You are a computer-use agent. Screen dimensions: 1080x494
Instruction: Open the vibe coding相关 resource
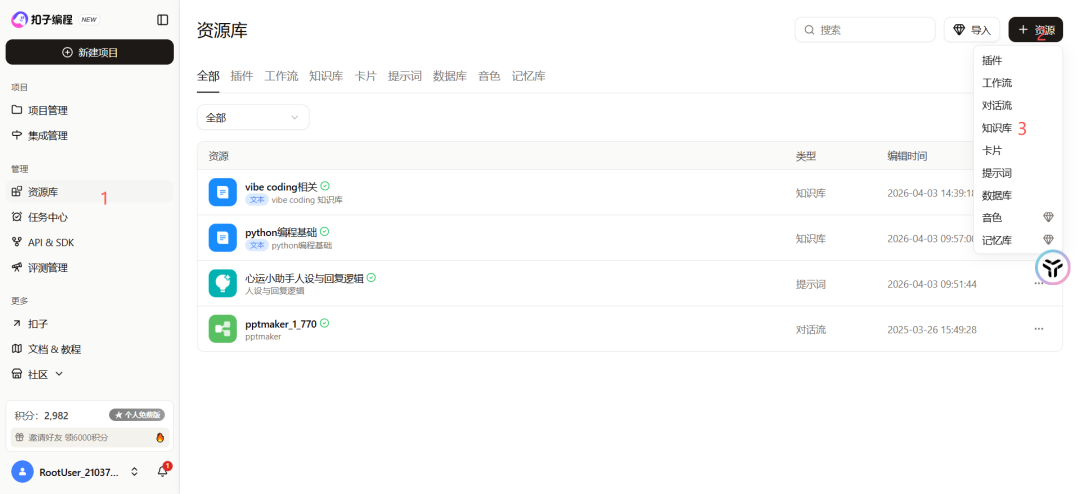(x=281, y=187)
